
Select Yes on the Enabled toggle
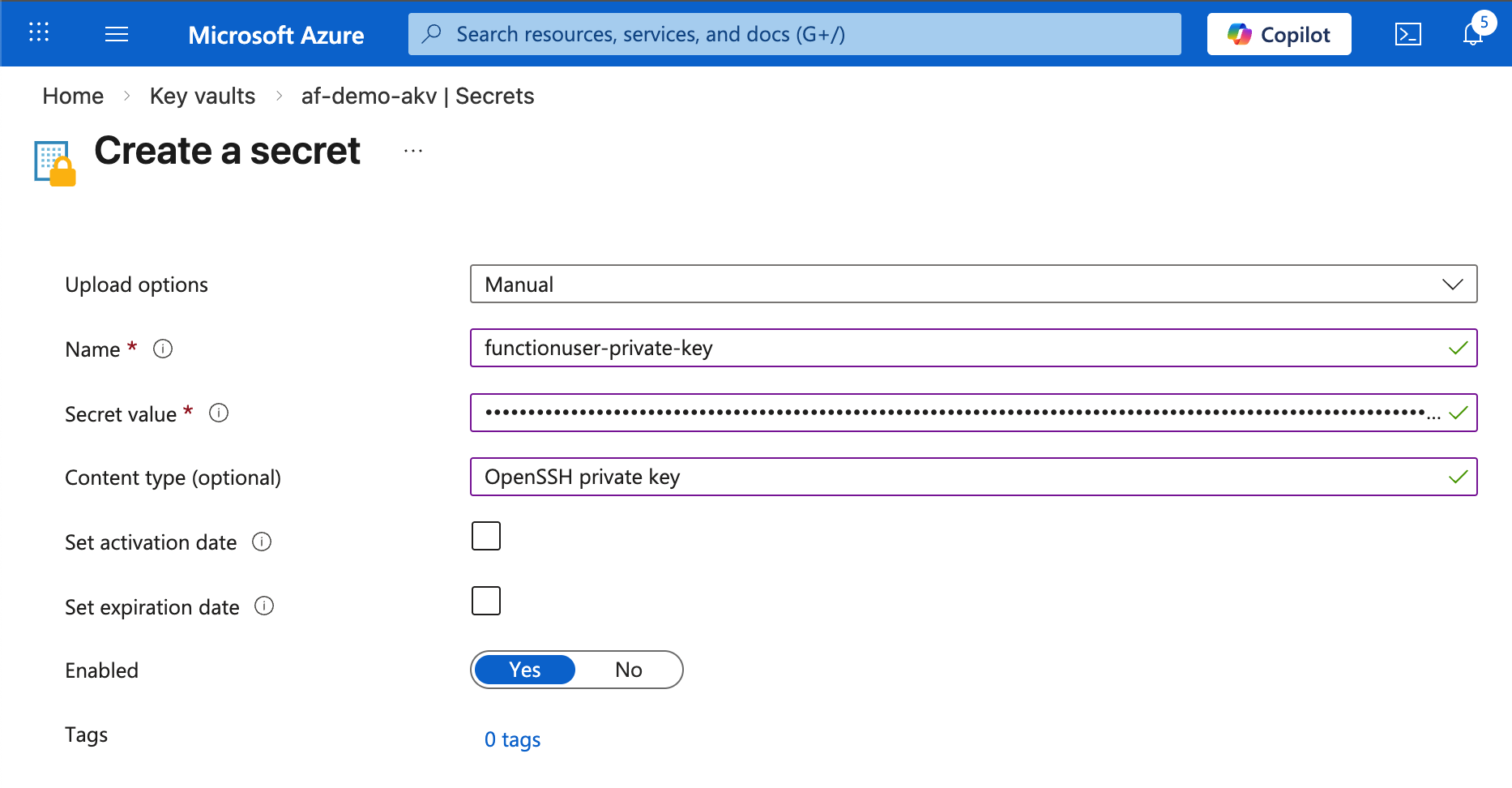click(524, 670)
